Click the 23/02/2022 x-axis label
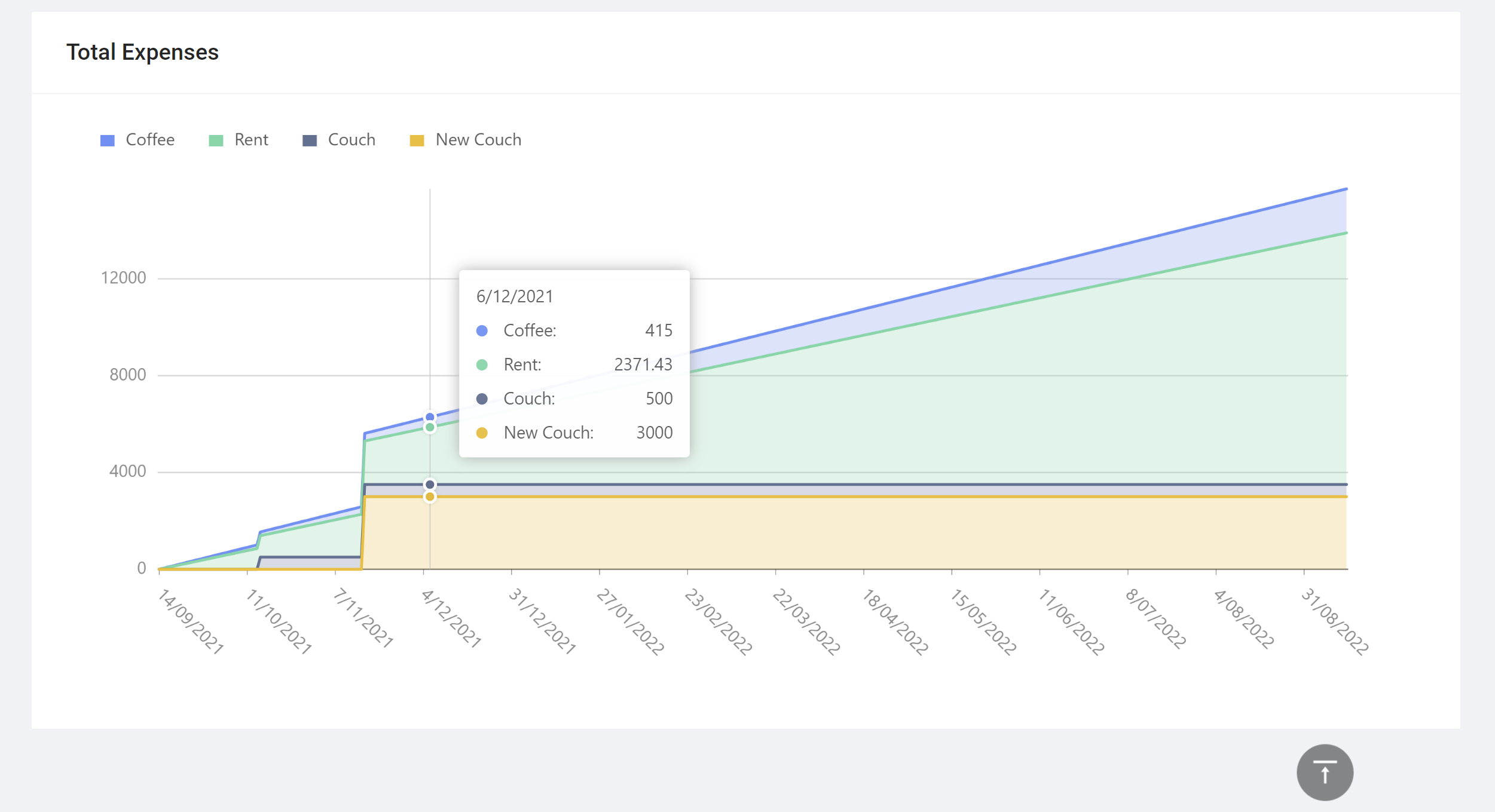The height and width of the screenshot is (812, 1495). [x=719, y=621]
